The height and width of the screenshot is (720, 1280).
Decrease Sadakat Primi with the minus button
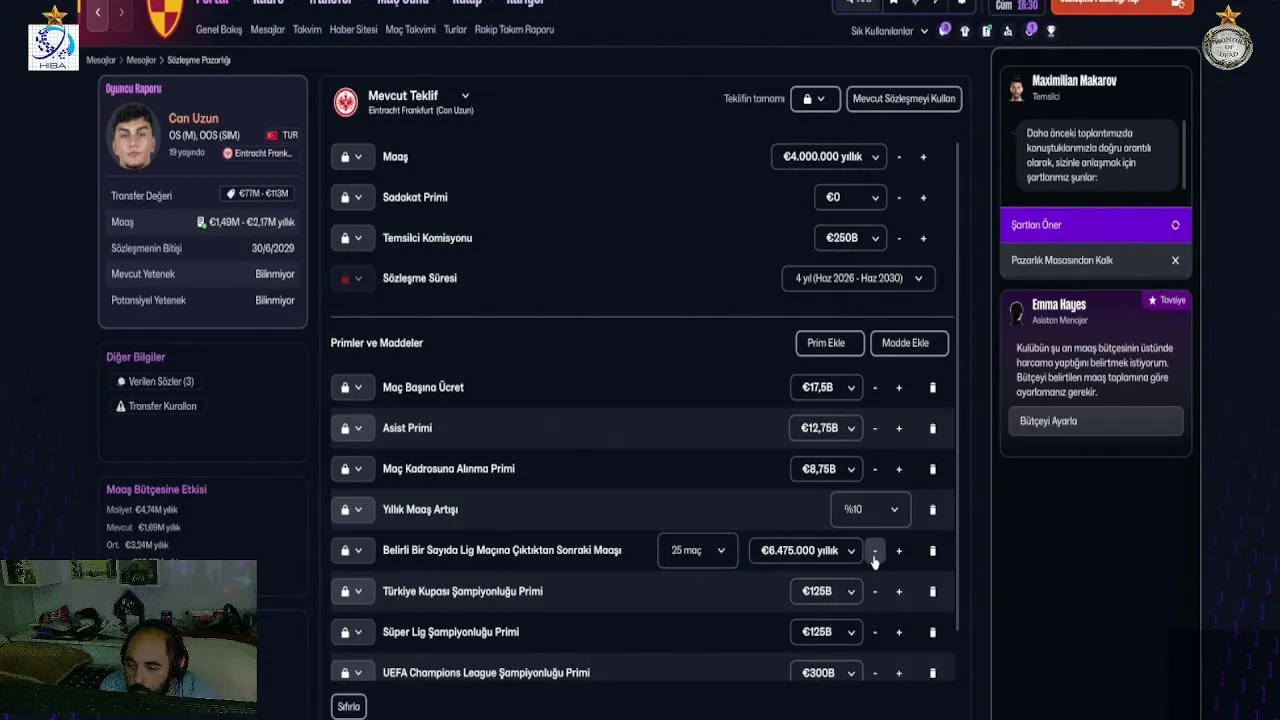click(899, 198)
